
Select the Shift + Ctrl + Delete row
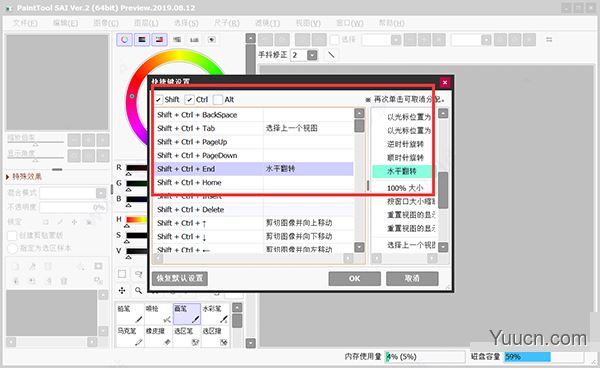pyautogui.click(x=254, y=210)
